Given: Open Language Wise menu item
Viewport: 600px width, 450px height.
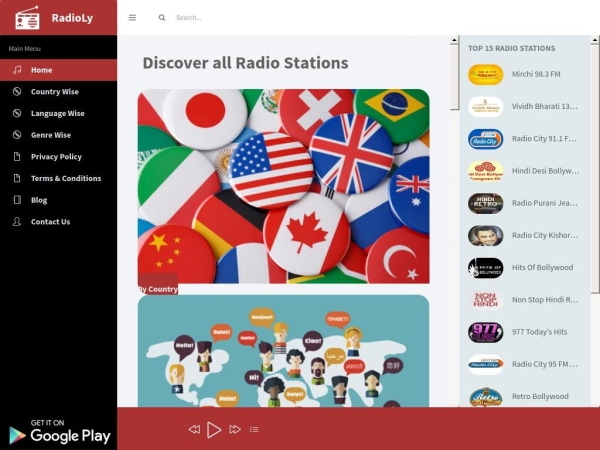Looking at the screenshot, I should pyautogui.click(x=59, y=113).
